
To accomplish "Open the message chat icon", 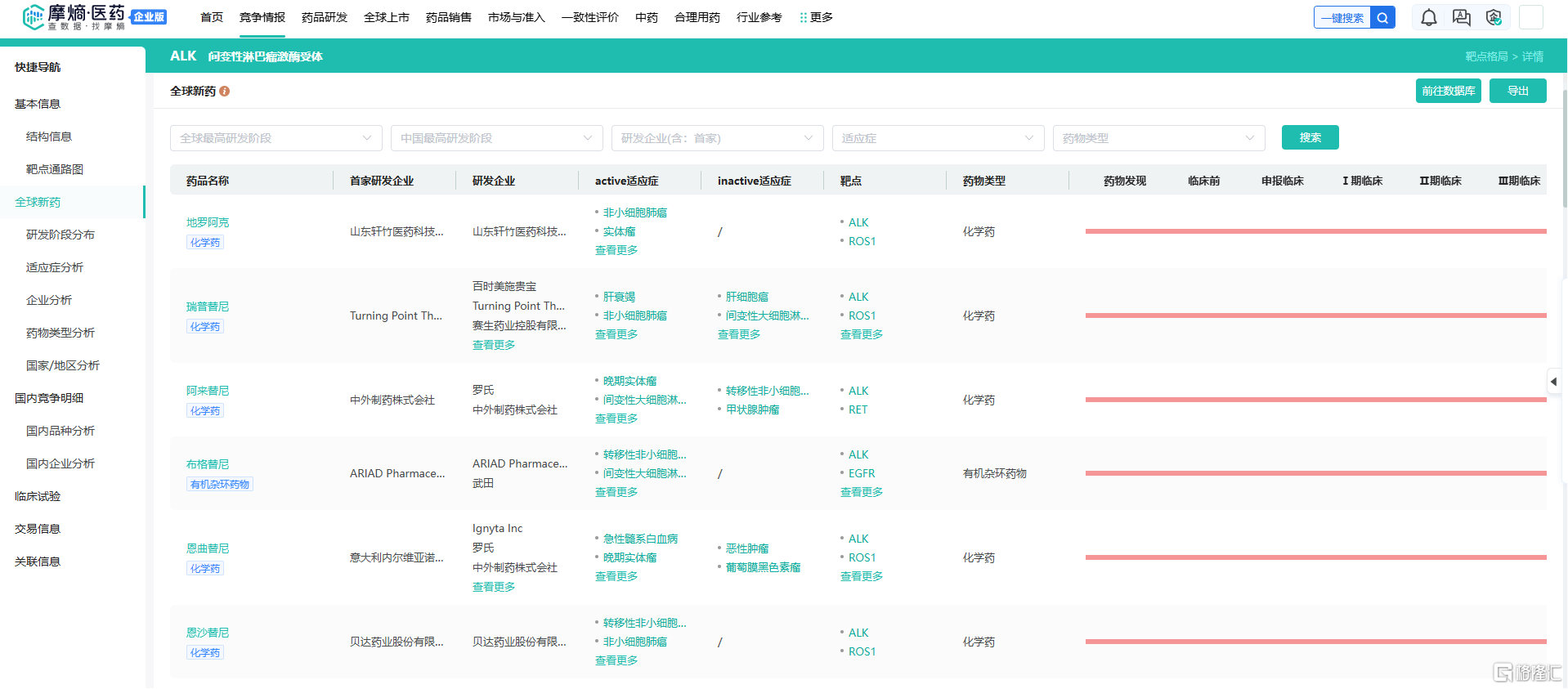I will [x=1461, y=17].
